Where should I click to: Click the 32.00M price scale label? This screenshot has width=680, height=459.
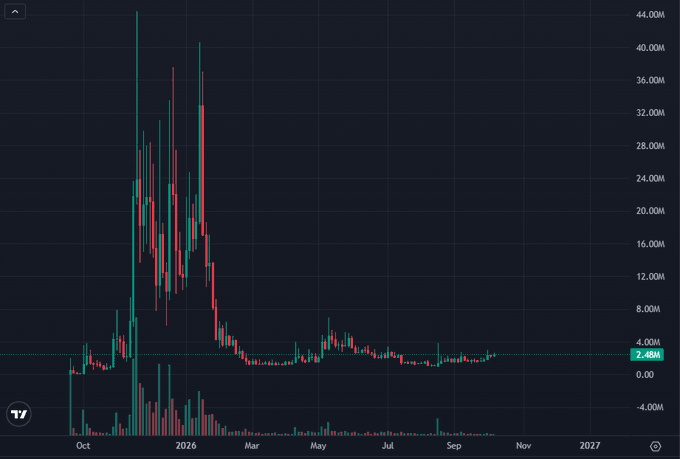650,113
